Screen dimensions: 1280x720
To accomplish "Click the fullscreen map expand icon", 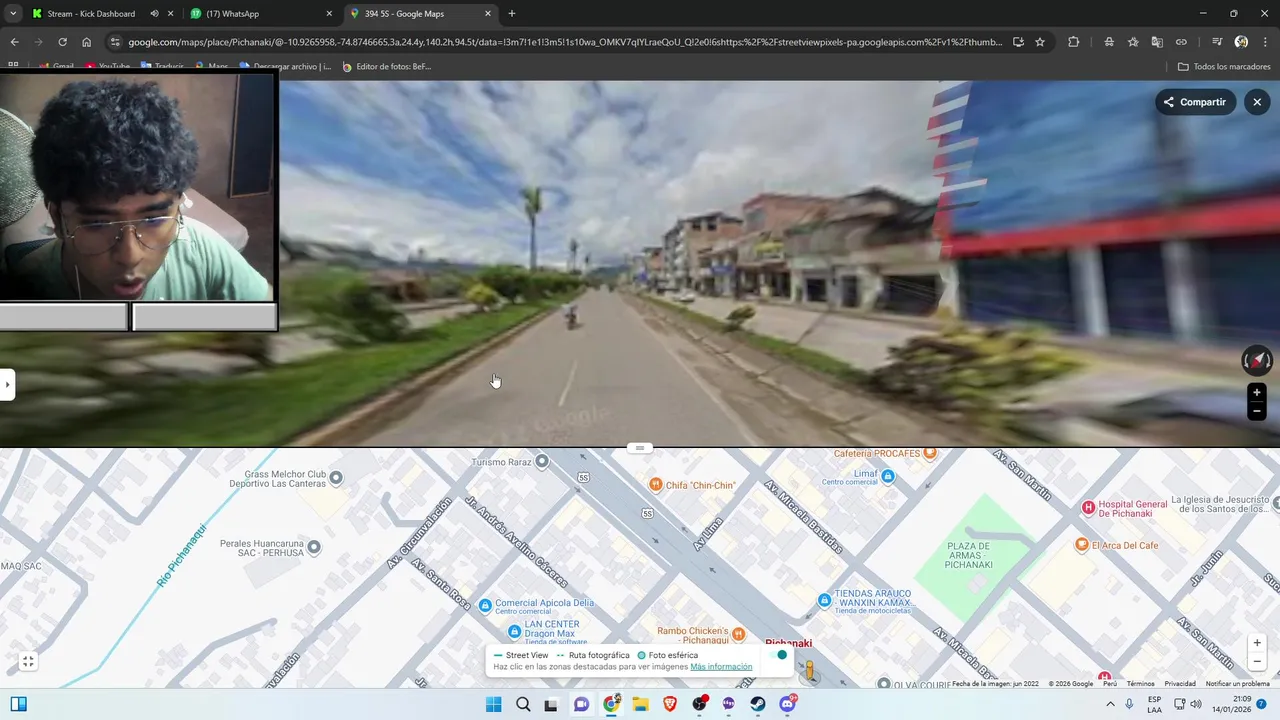I will (28, 661).
